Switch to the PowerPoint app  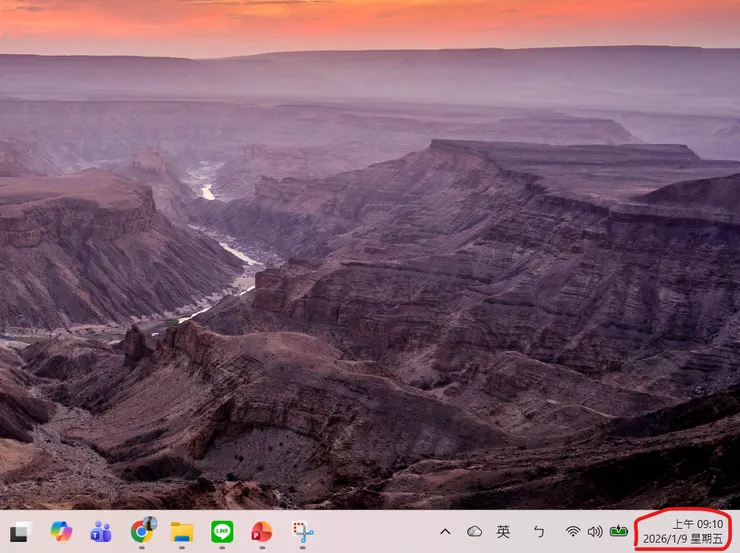point(261,532)
